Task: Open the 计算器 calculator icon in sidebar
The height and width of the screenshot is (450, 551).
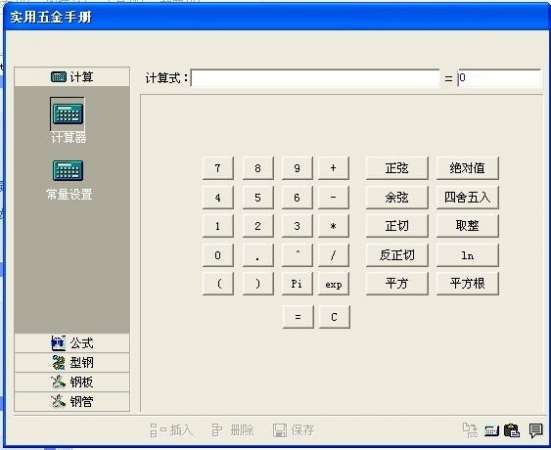Action: (x=67, y=114)
